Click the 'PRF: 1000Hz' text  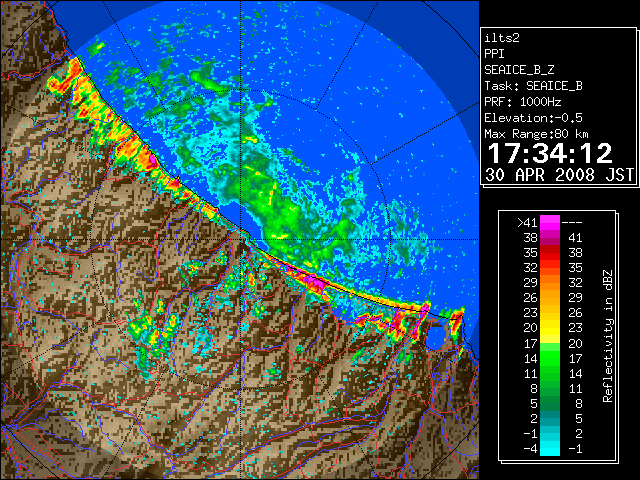click(x=523, y=102)
